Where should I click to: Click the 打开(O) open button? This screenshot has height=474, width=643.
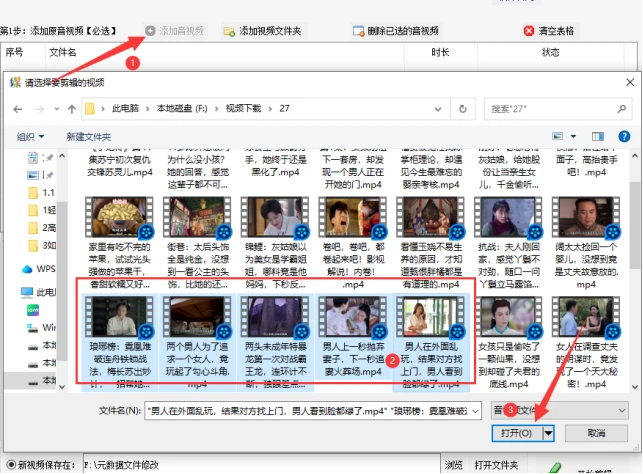517,433
